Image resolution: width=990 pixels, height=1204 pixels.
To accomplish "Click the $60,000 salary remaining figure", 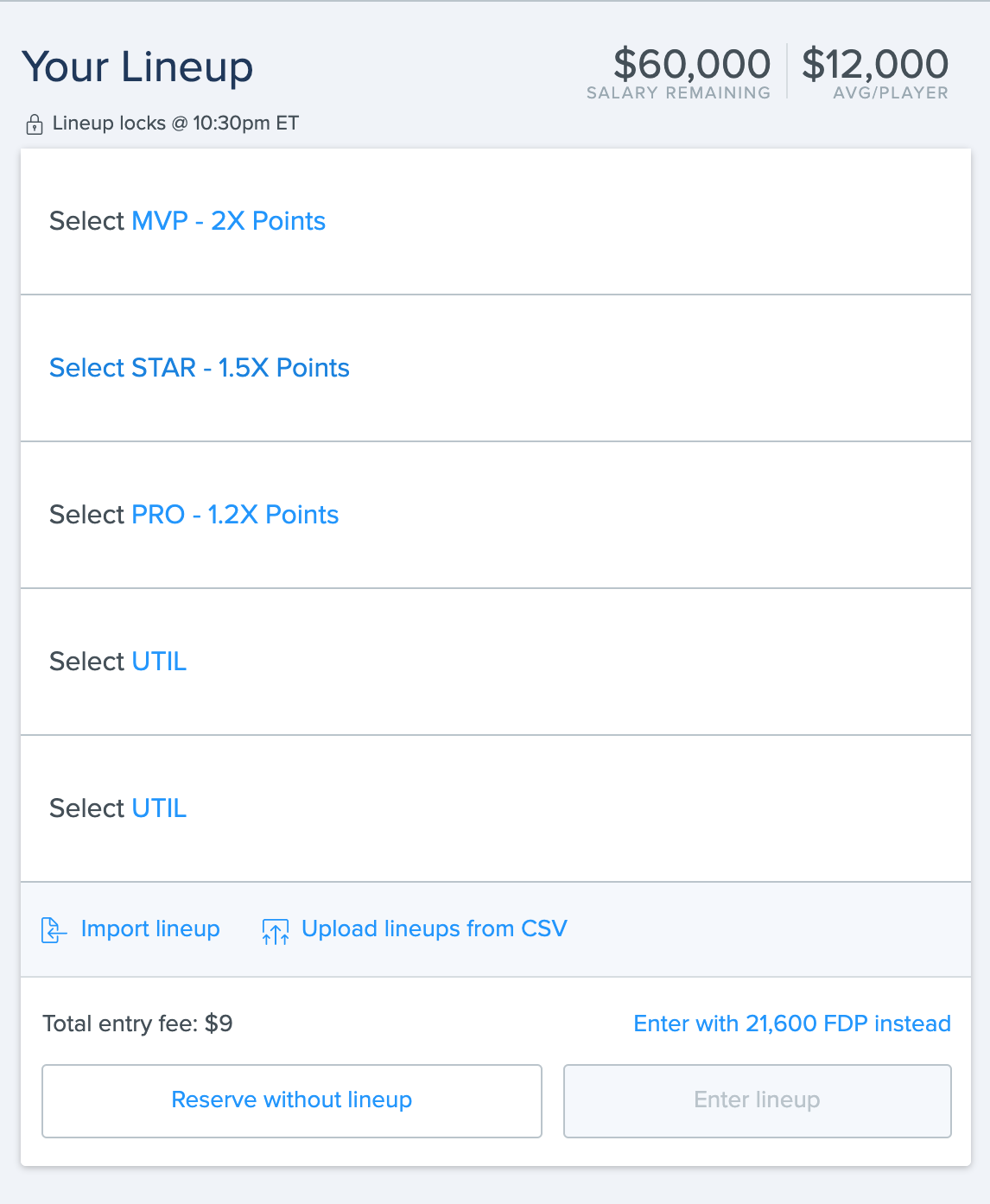I will [x=691, y=64].
